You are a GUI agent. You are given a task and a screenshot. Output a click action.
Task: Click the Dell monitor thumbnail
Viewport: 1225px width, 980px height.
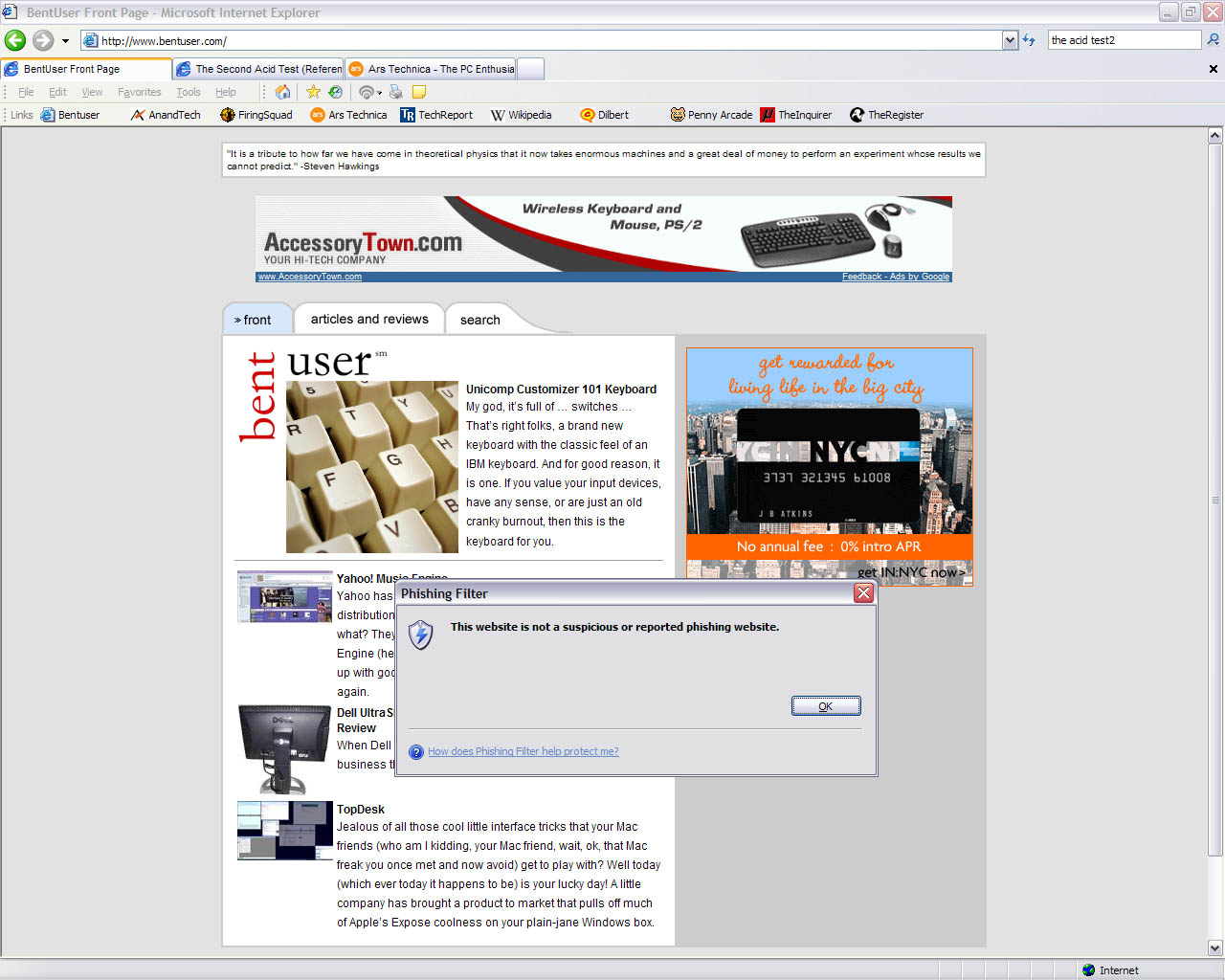tap(285, 749)
